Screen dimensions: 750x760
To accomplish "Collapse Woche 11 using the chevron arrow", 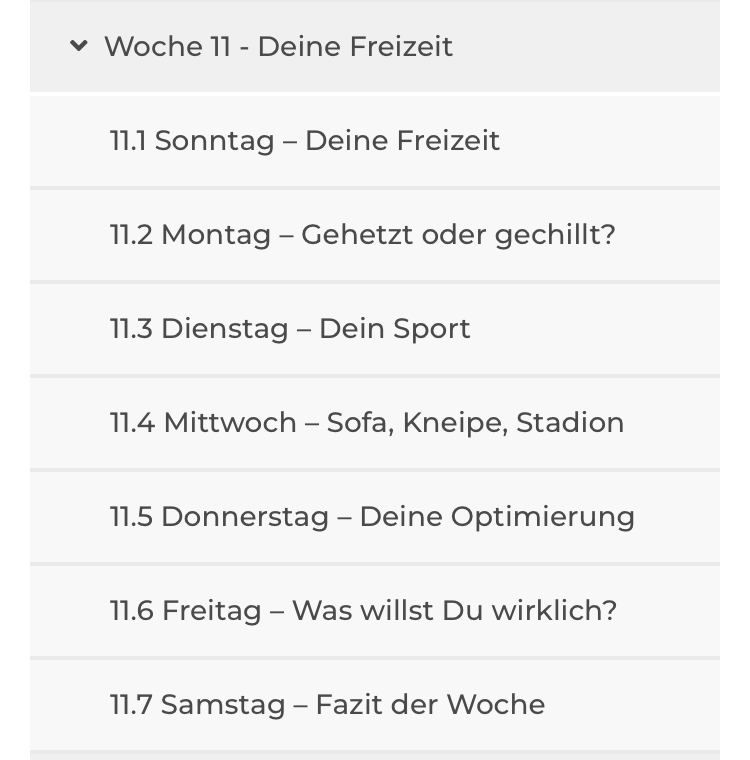I will coord(79,46).
